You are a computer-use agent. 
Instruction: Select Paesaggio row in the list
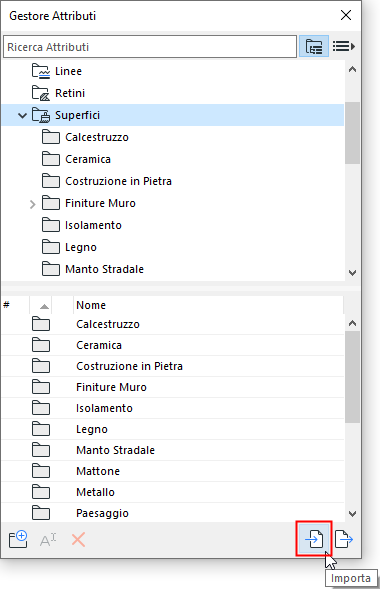coord(173,513)
